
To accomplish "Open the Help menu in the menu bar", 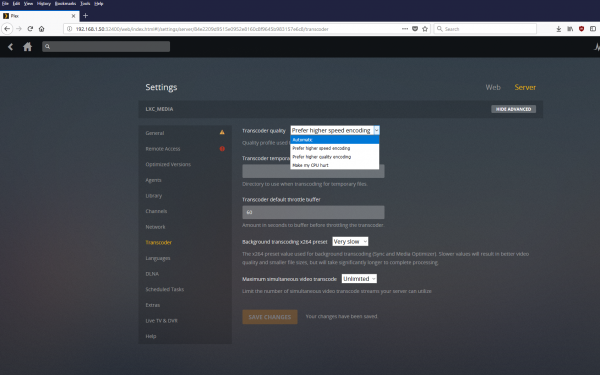I will [99, 3].
